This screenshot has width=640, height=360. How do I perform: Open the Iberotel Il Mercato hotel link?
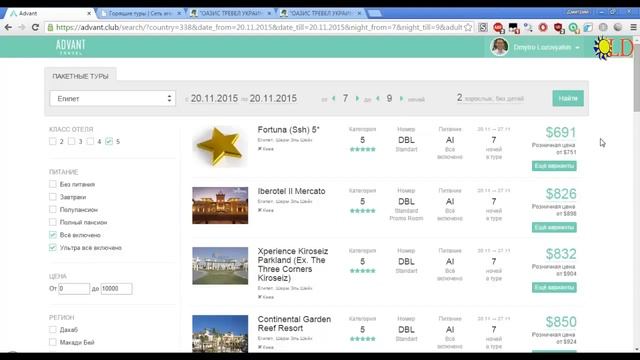click(291, 191)
